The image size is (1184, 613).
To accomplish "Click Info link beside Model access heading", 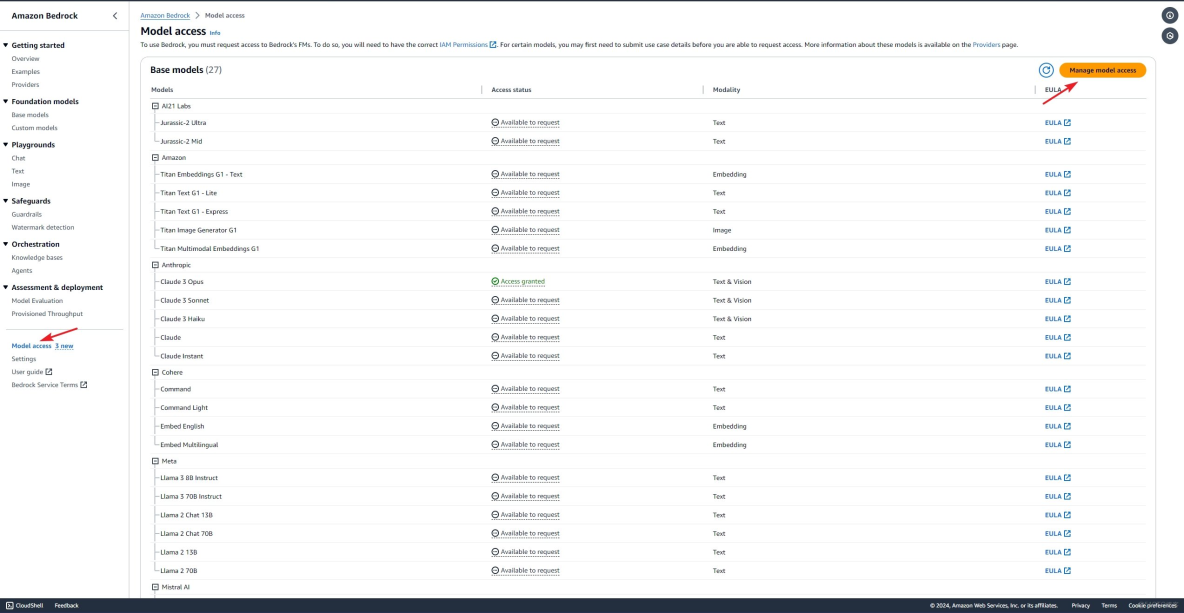I will 215,33.
